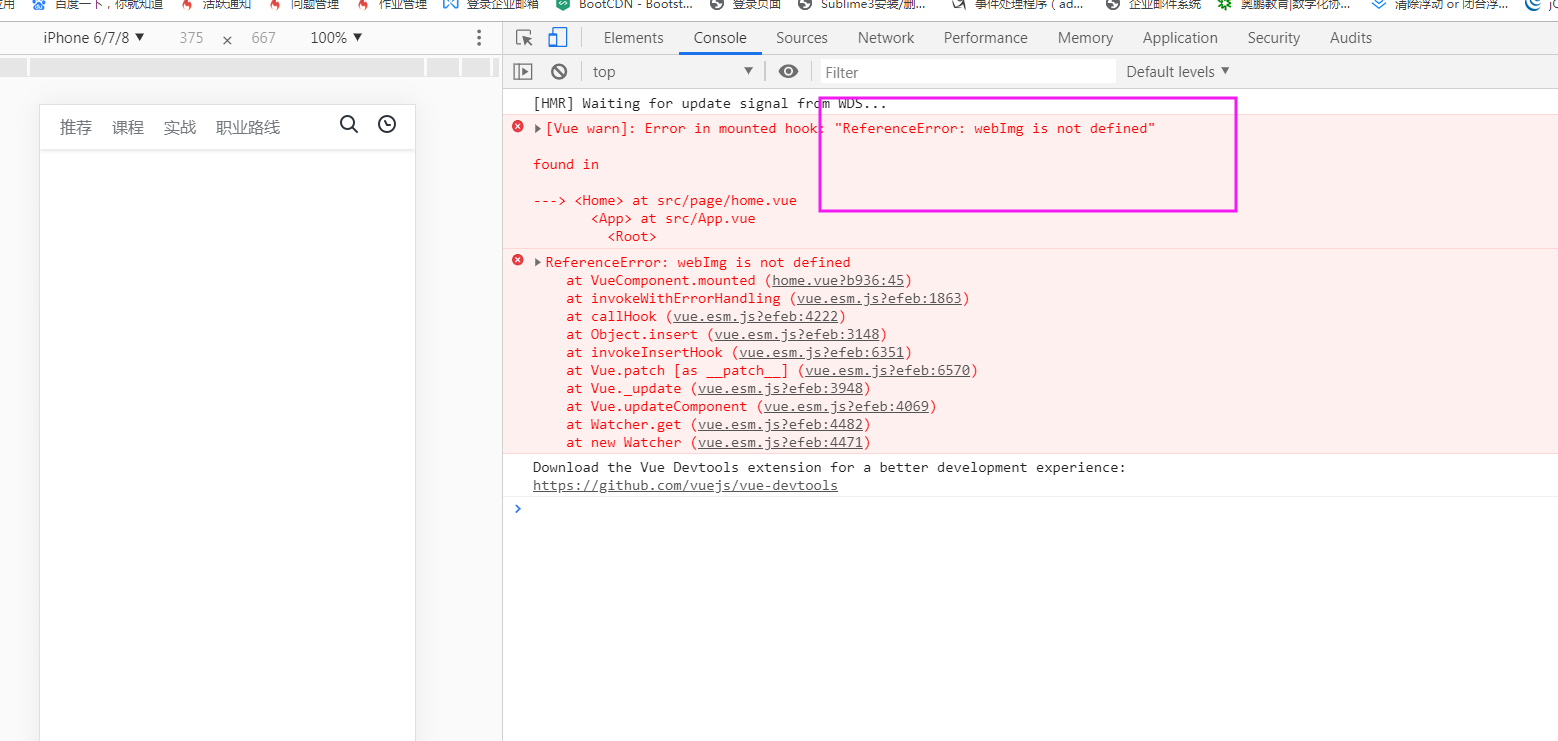Click "Download the Vue Devtools extension" message

coord(829,467)
